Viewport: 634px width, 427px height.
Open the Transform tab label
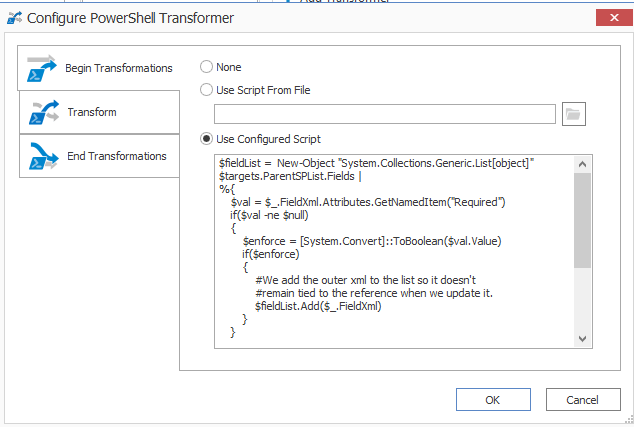[92, 112]
